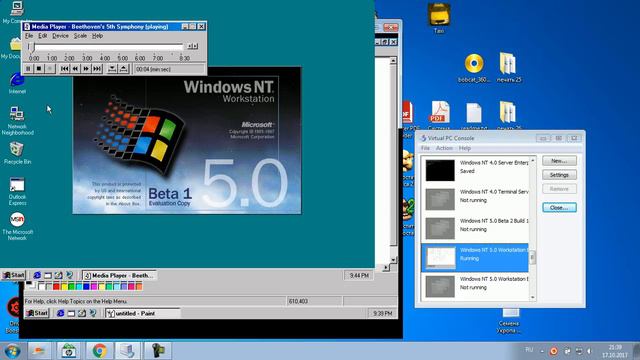The image size is (640, 360).
Task: Click New... button in Virtual PC Console
Action: pyautogui.click(x=559, y=161)
